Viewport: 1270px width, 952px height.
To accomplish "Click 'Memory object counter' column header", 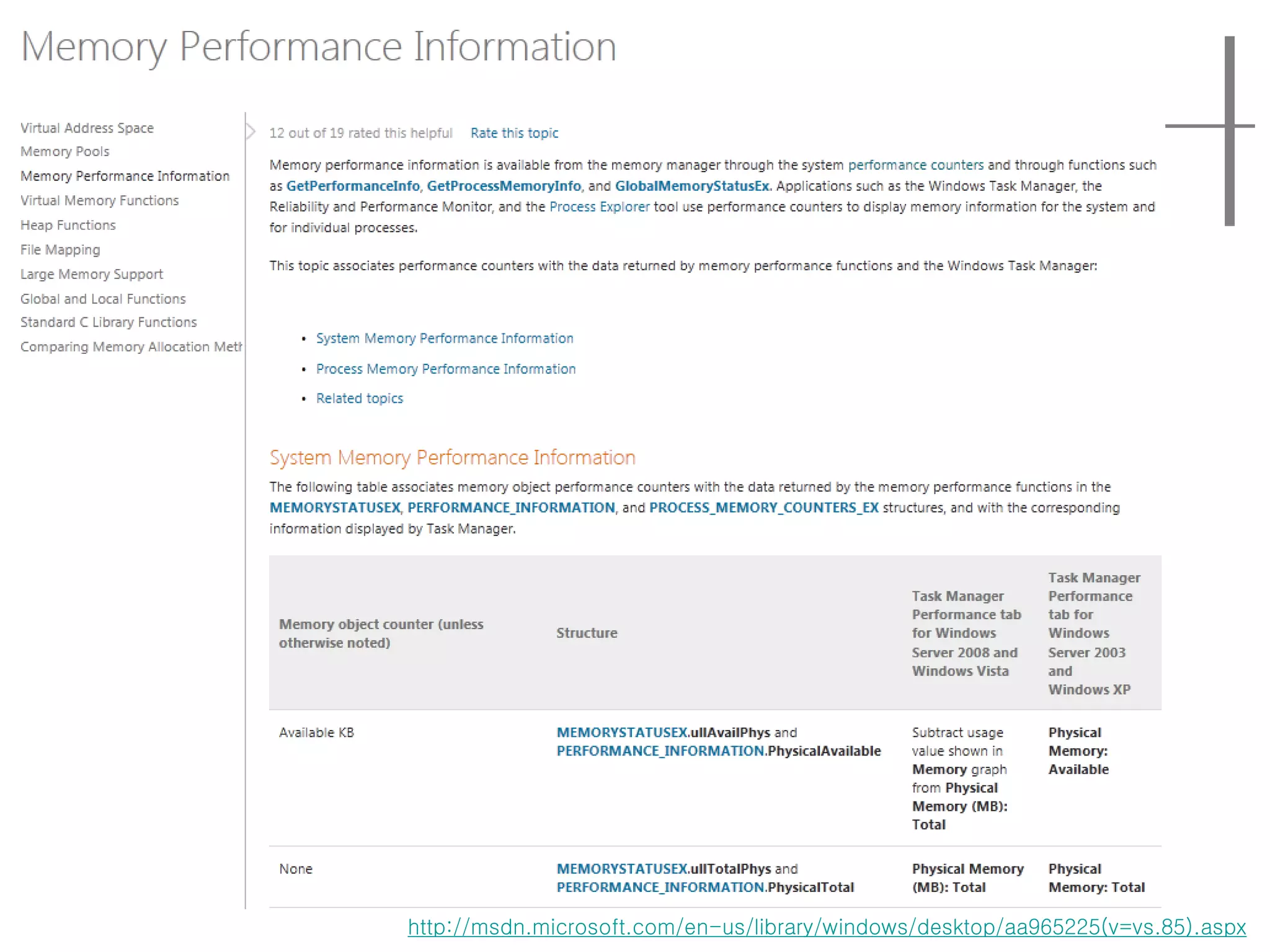I will click(381, 633).
